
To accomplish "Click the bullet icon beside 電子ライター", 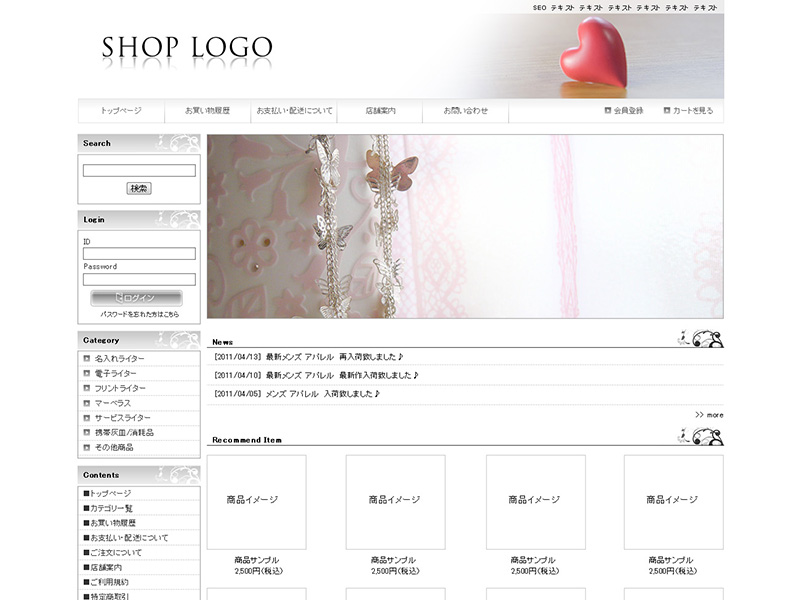I will click(87, 373).
